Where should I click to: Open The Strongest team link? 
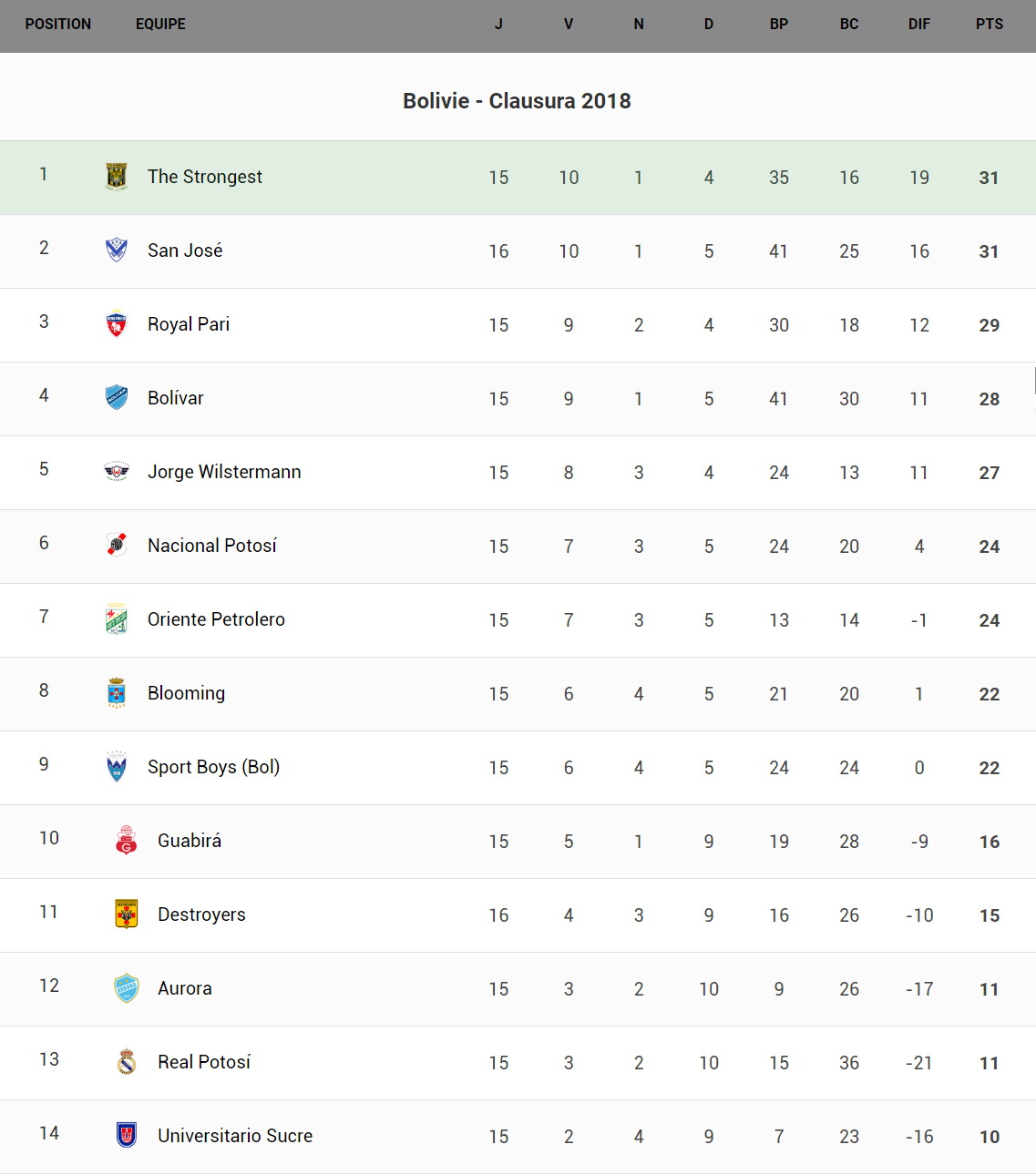coord(205,177)
